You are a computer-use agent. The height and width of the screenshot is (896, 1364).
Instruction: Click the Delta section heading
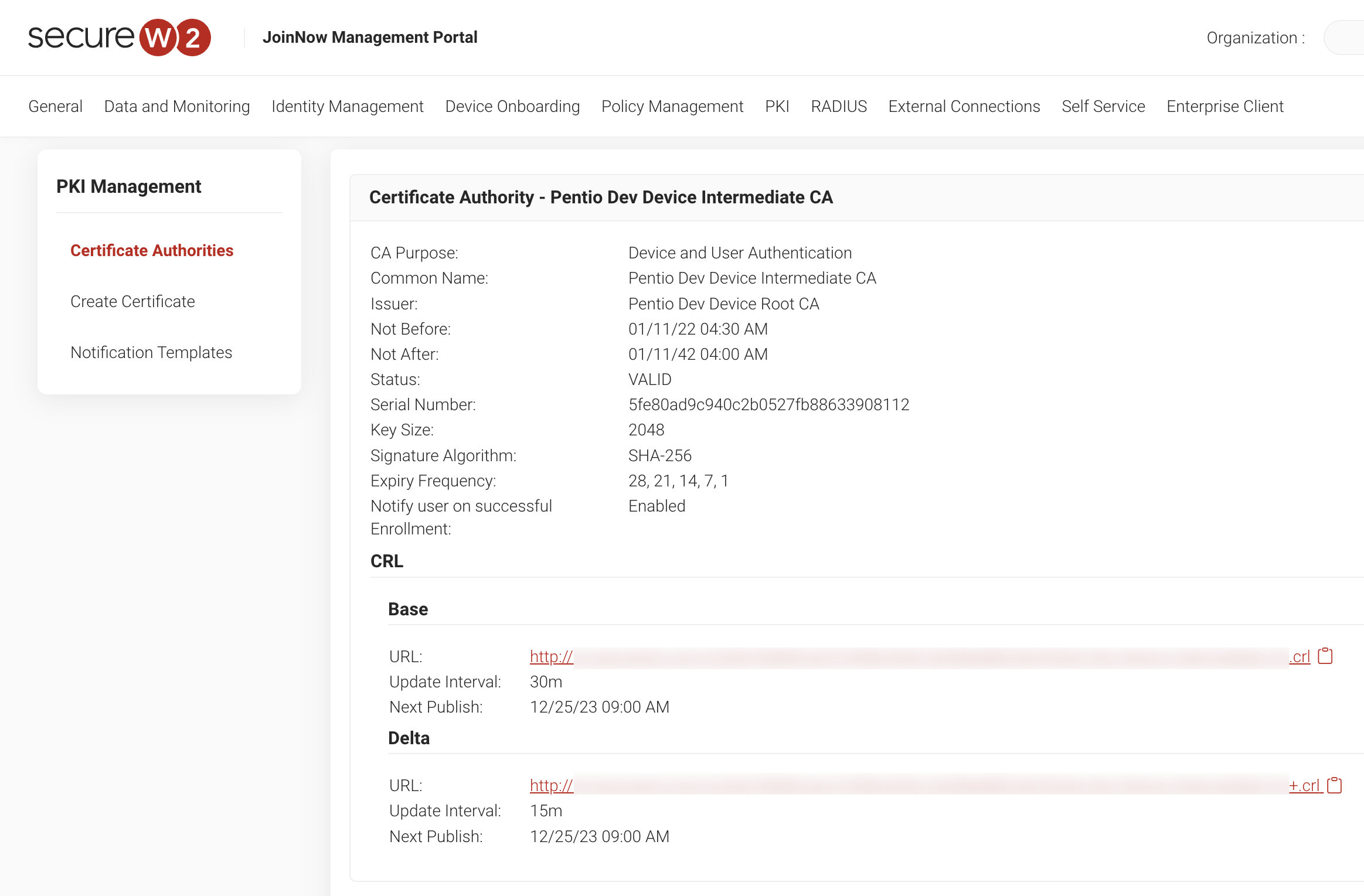pyautogui.click(x=409, y=738)
